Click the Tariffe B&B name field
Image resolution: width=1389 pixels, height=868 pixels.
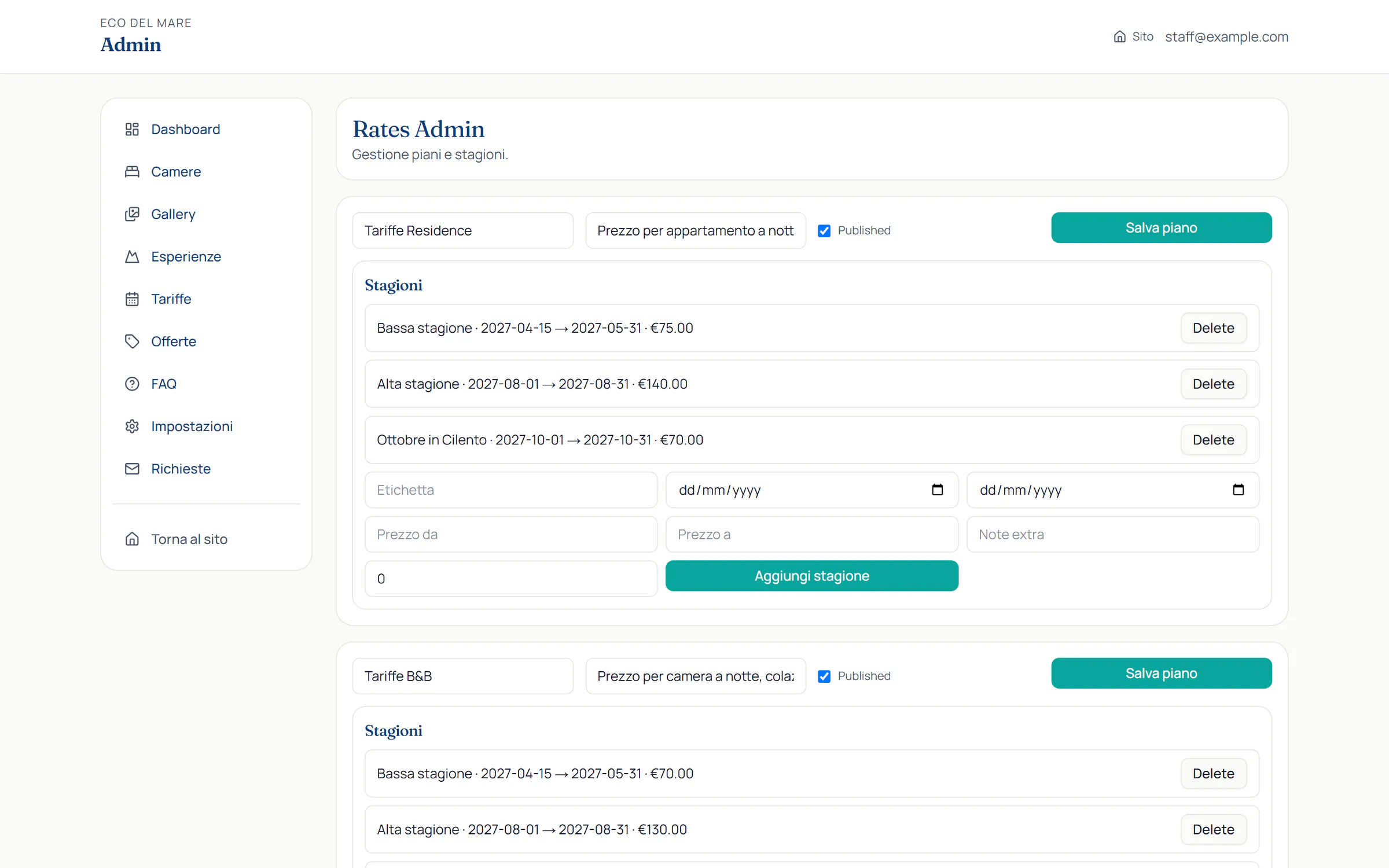click(462, 676)
